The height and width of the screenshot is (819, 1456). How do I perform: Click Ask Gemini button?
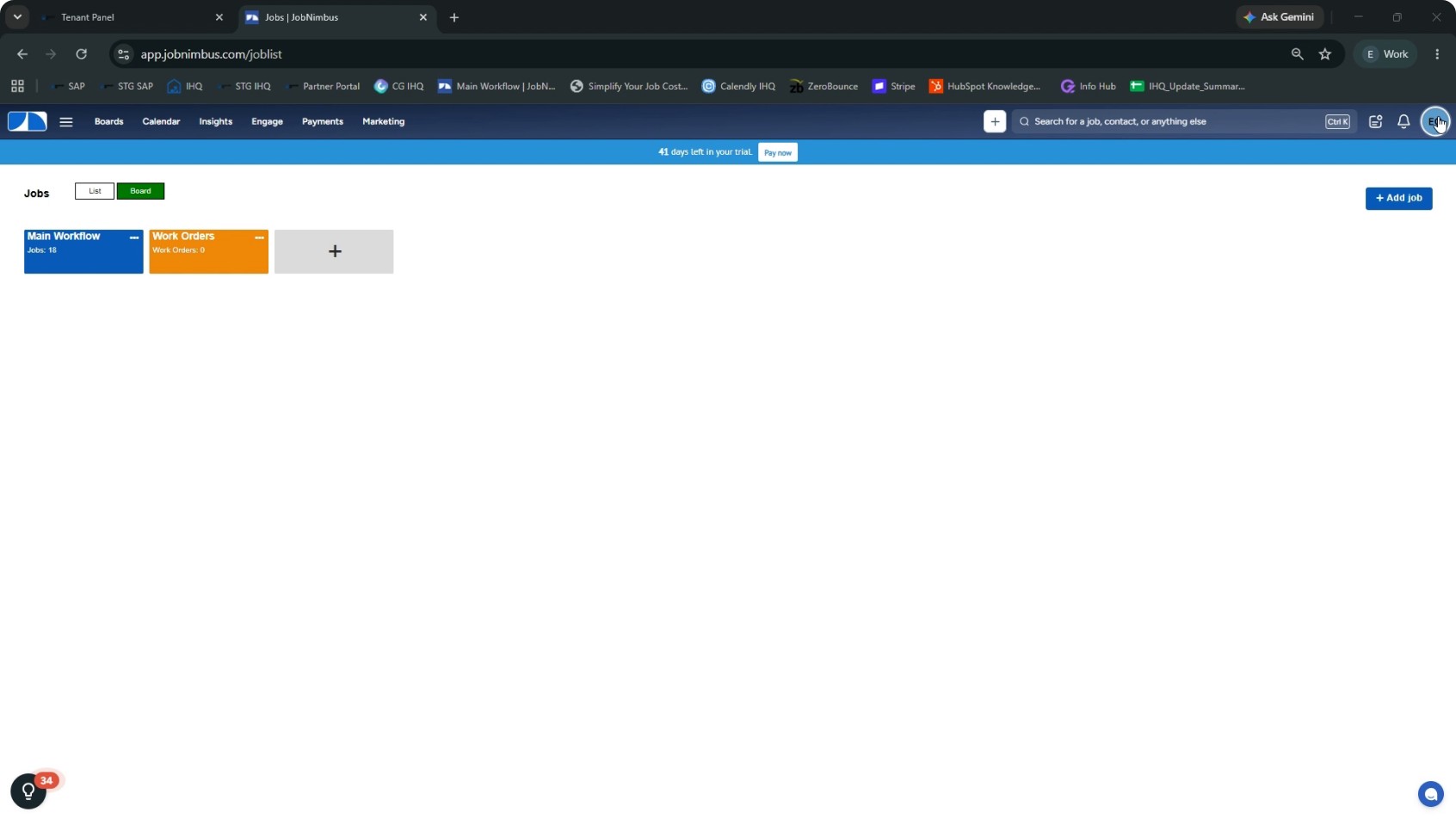coord(1280,17)
